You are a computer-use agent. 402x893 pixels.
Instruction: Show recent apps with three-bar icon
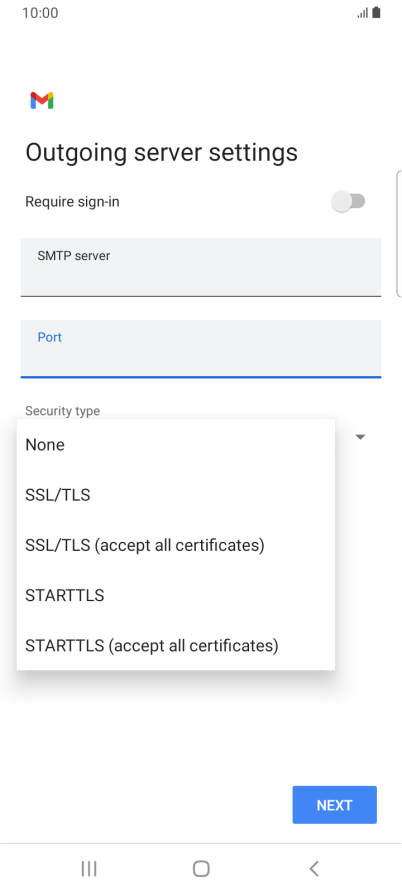(x=89, y=869)
